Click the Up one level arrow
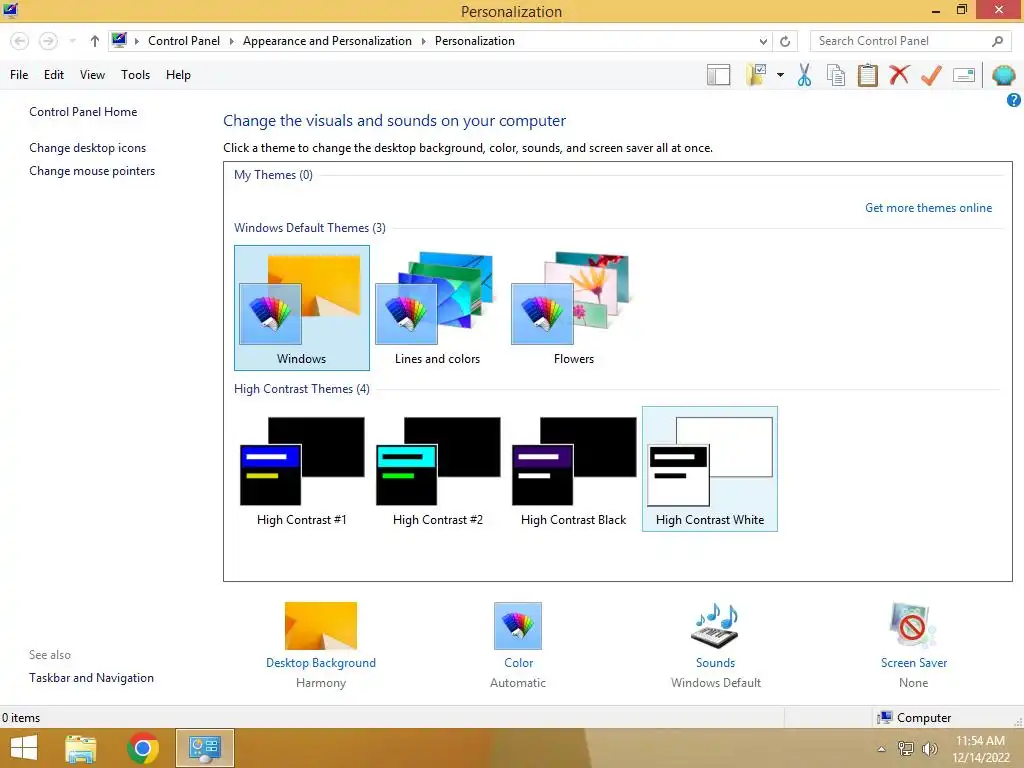Screen dimensions: 1024x768 click(x=95, y=41)
